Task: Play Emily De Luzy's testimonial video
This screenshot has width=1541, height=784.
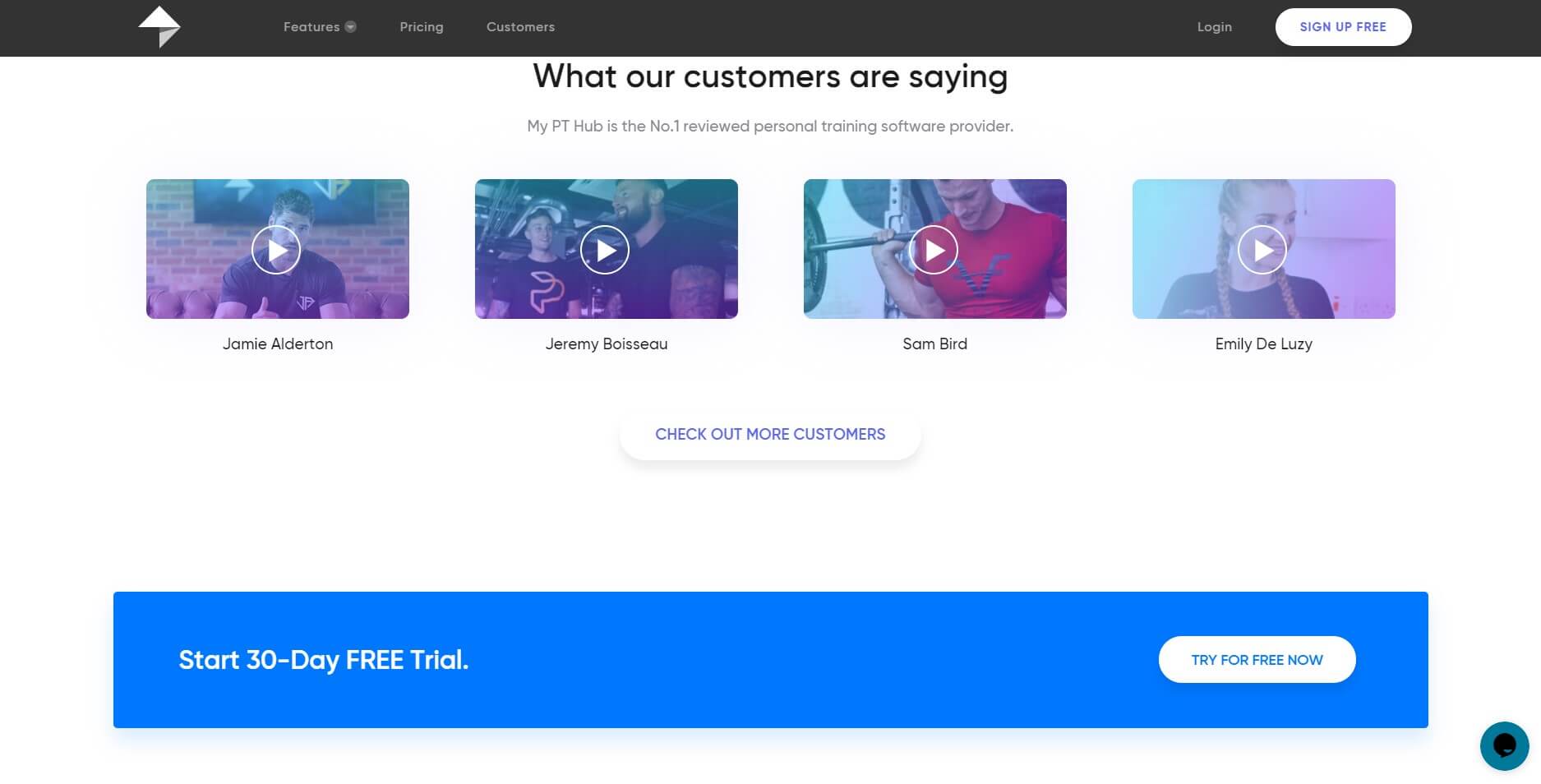Action: [1262, 250]
